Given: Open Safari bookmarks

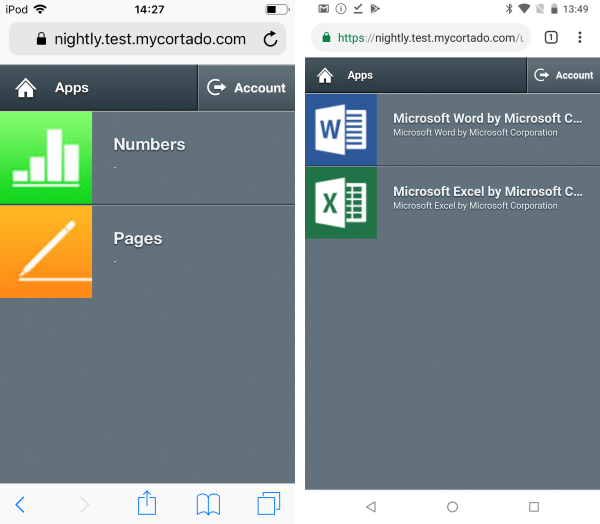Looking at the screenshot, I should pos(208,504).
